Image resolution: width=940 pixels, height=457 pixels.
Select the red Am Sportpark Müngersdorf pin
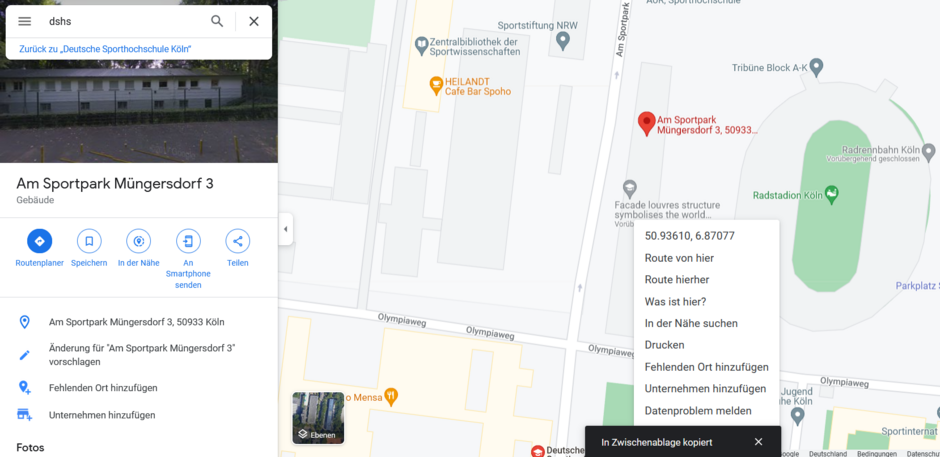[646, 124]
